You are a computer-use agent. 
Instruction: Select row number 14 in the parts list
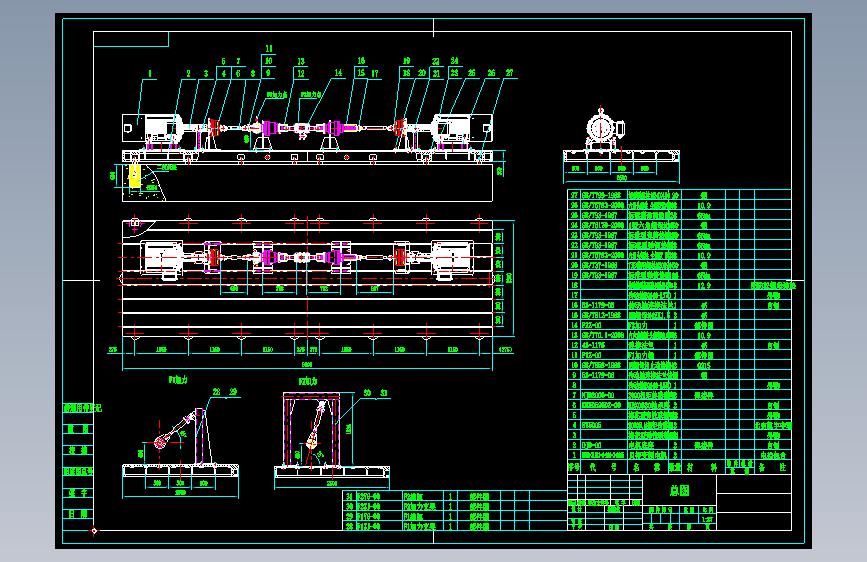[x=574, y=325]
